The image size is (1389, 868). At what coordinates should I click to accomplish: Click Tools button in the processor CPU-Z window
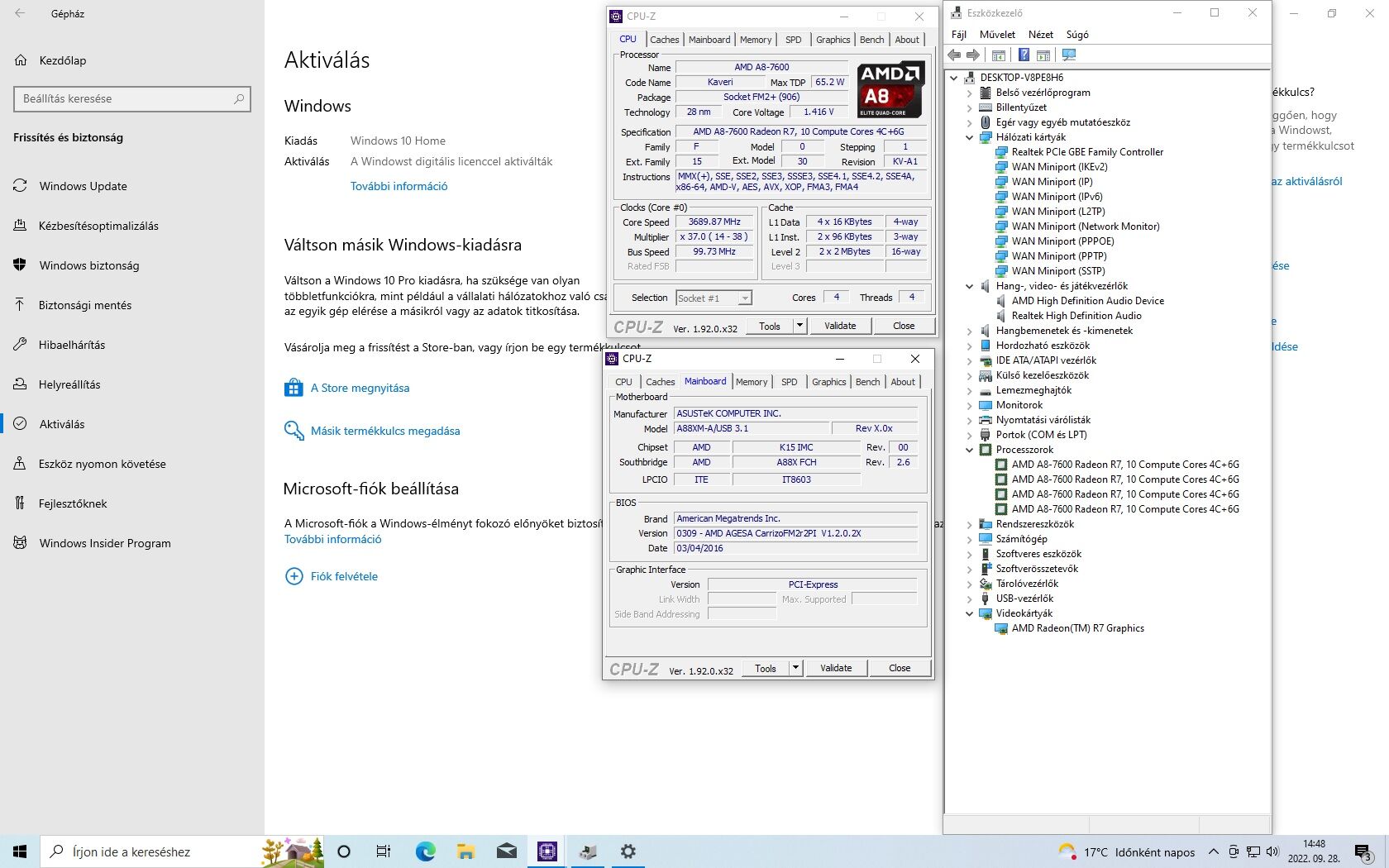pos(770,326)
